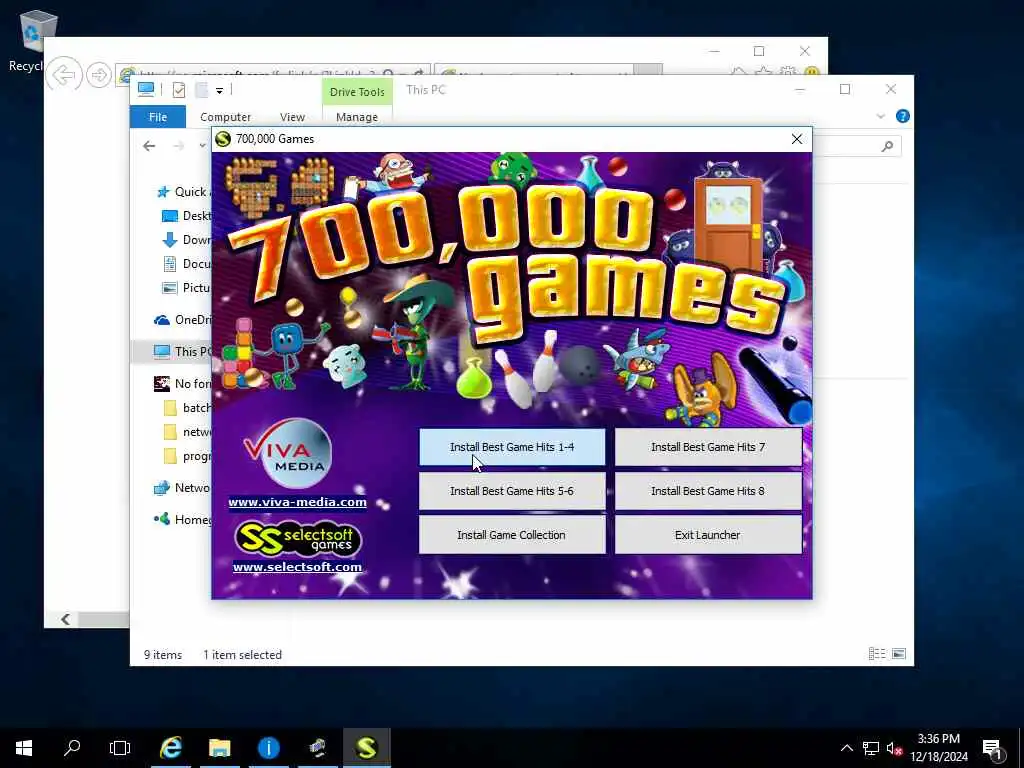Open File Explorer help icon
This screenshot has width=1024, height=768.
pos(903,116)
